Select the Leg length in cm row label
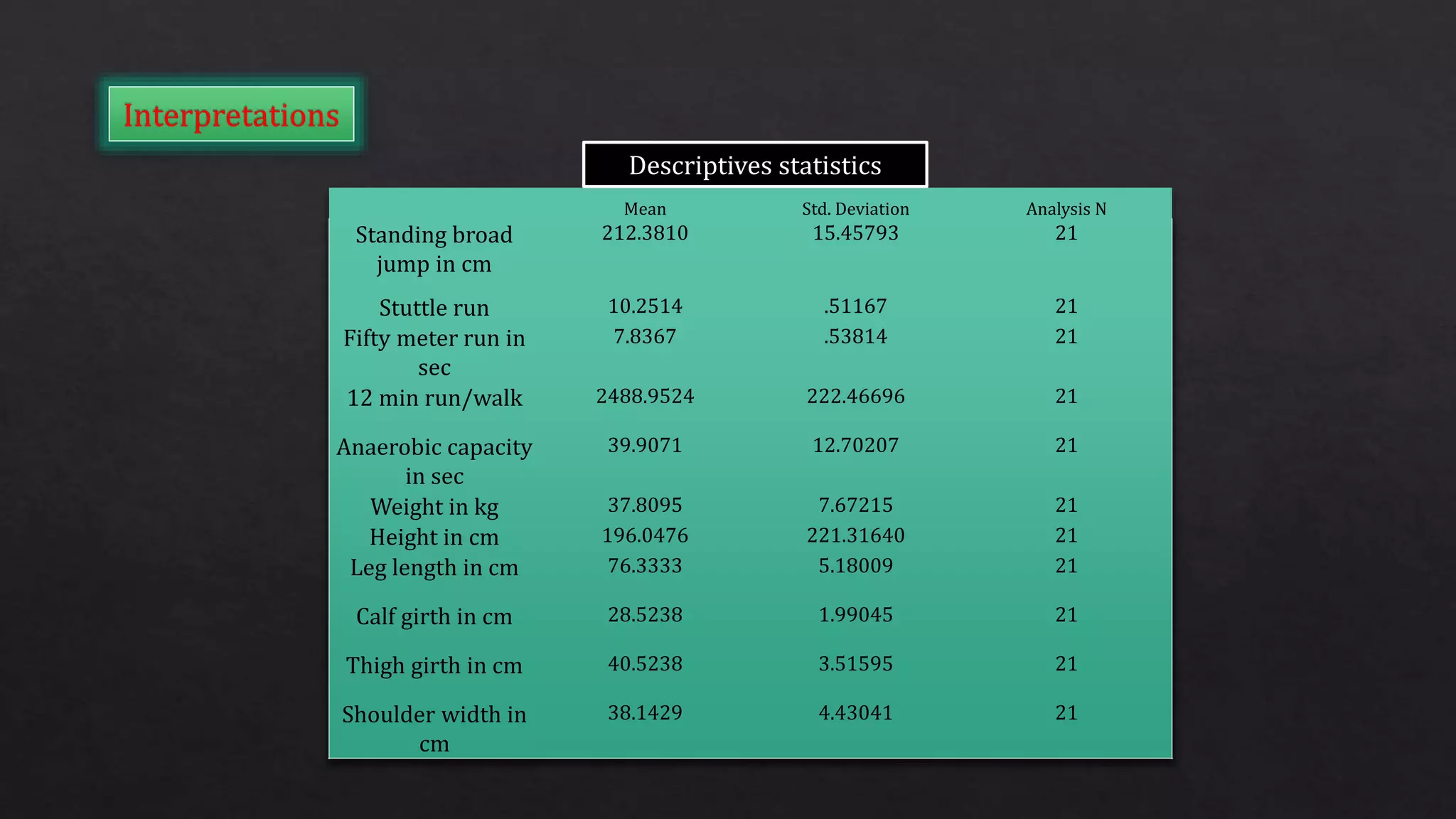The height and width of the screenshot is (819, 1456). click(434, 568)
